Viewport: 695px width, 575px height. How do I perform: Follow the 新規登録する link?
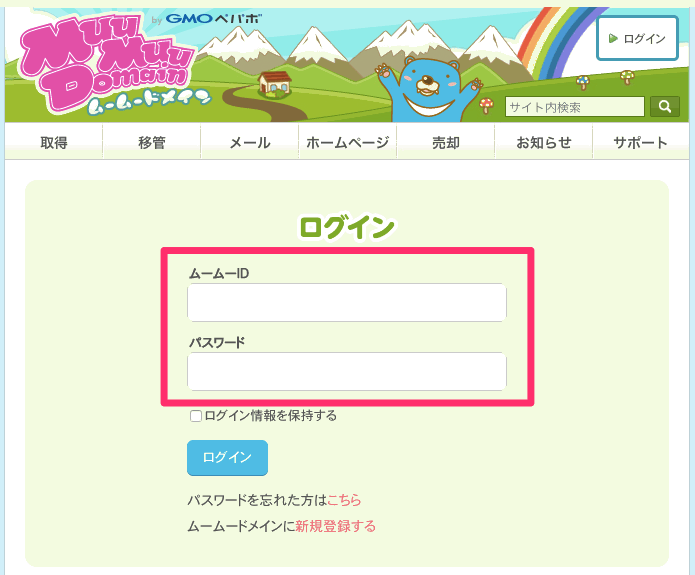(335, 526)
